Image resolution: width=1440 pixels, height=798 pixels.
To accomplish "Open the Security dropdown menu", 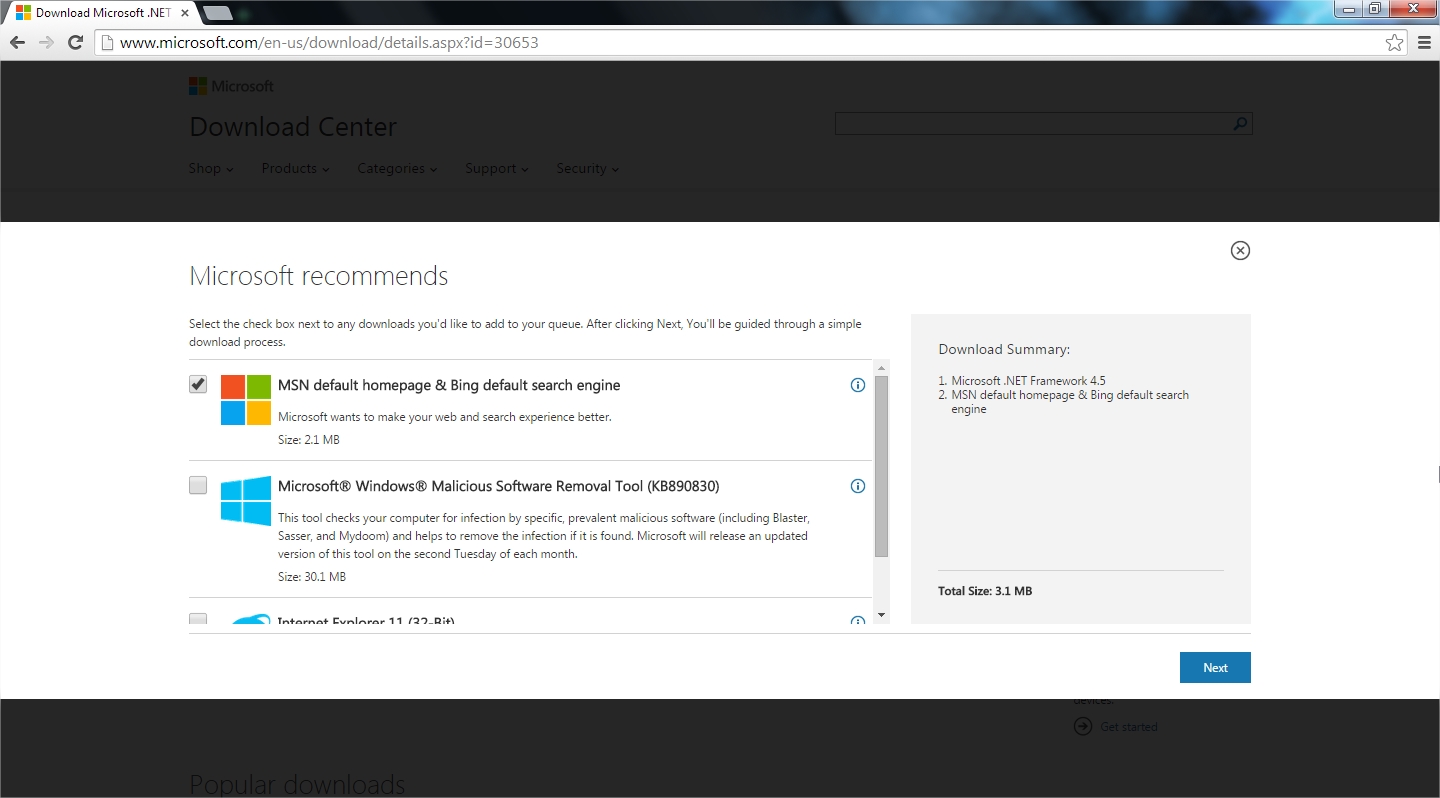I will (587, 168).
